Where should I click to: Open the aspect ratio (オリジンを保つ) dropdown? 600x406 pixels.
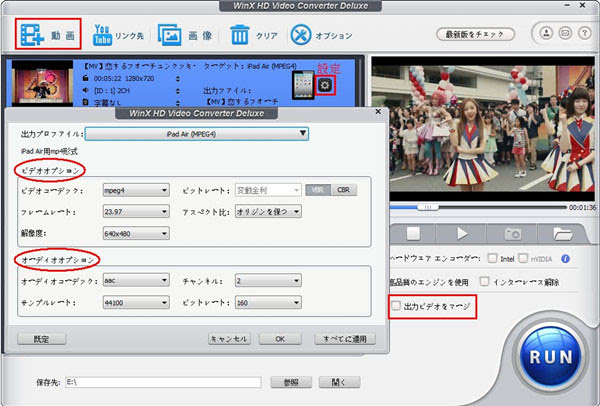(268, 212)
